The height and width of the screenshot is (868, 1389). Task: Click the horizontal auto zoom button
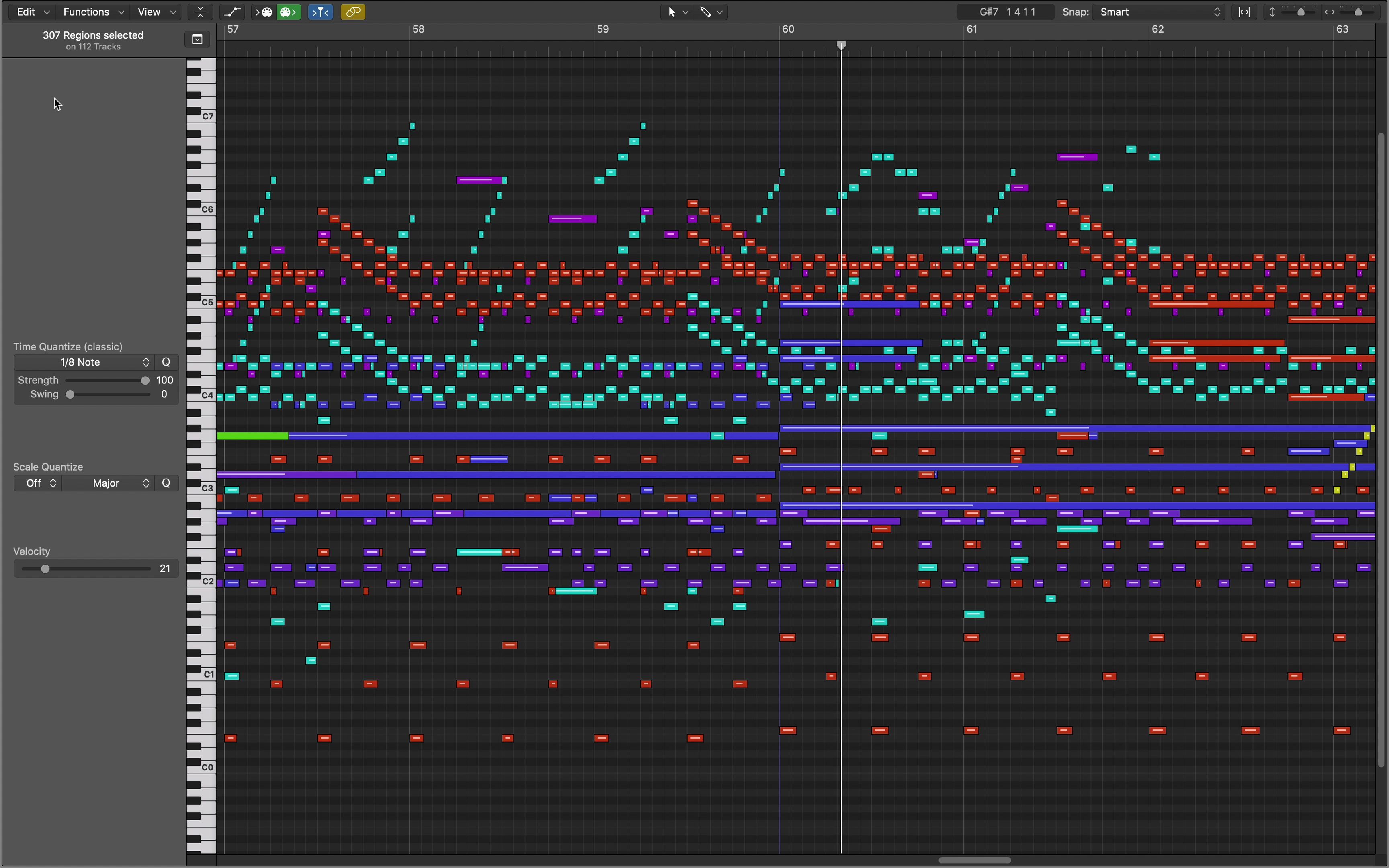pyautogui.click(x=1244, y=12)
